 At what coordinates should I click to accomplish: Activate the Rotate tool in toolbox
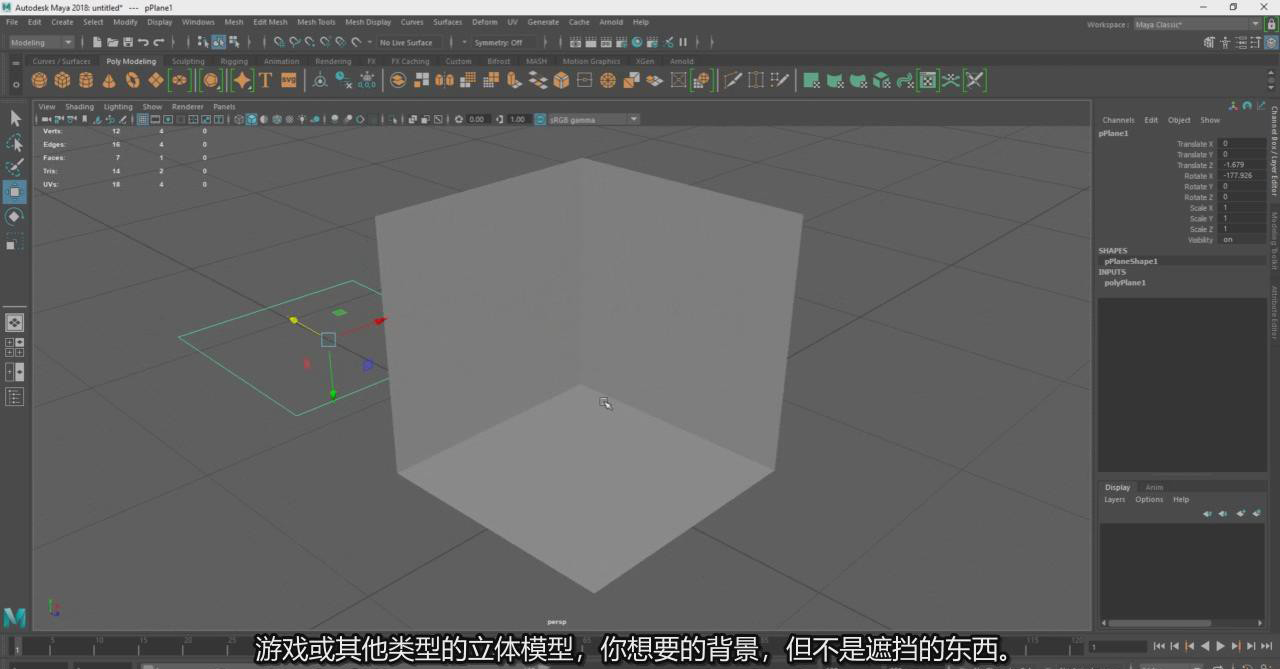point(15,216)
